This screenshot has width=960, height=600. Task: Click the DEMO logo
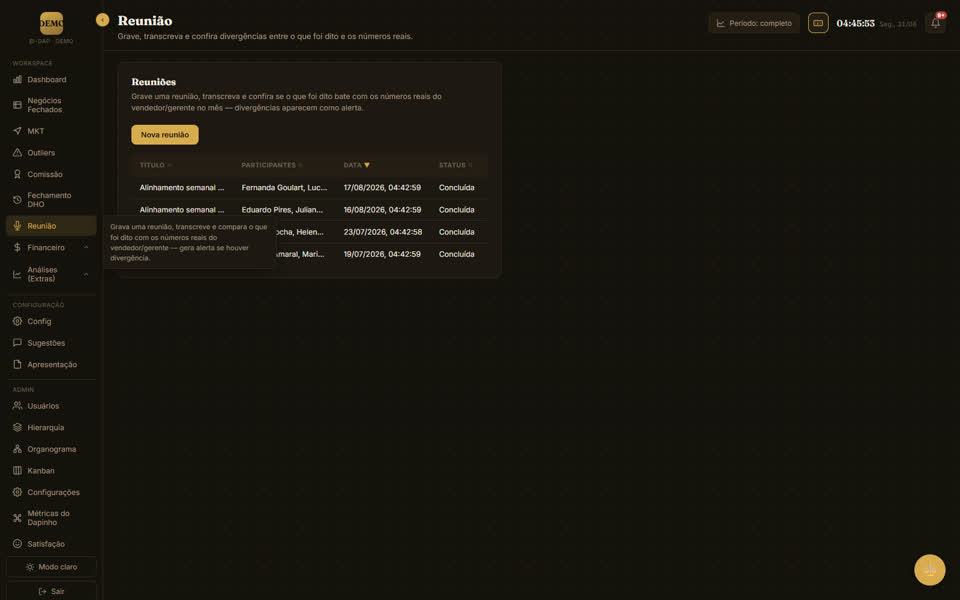[51, 23]
